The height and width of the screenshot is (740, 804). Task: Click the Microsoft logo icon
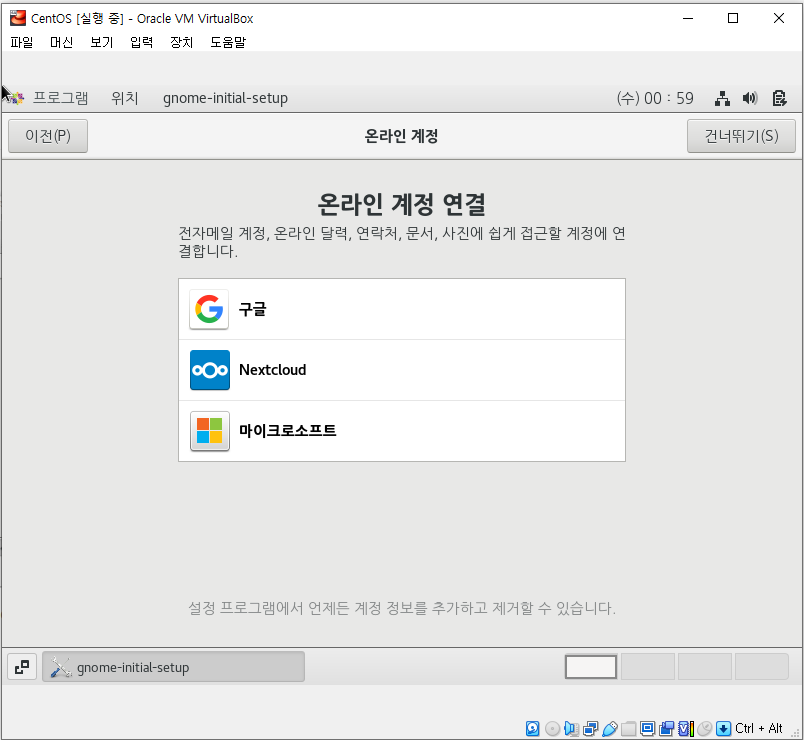tap(209, 431)
